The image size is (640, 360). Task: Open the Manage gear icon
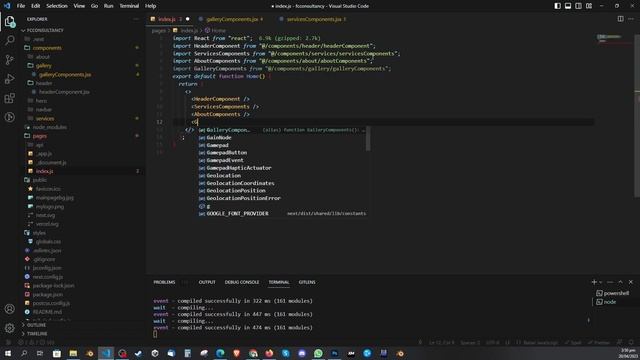pyautogui.click(x=10, y=327)
